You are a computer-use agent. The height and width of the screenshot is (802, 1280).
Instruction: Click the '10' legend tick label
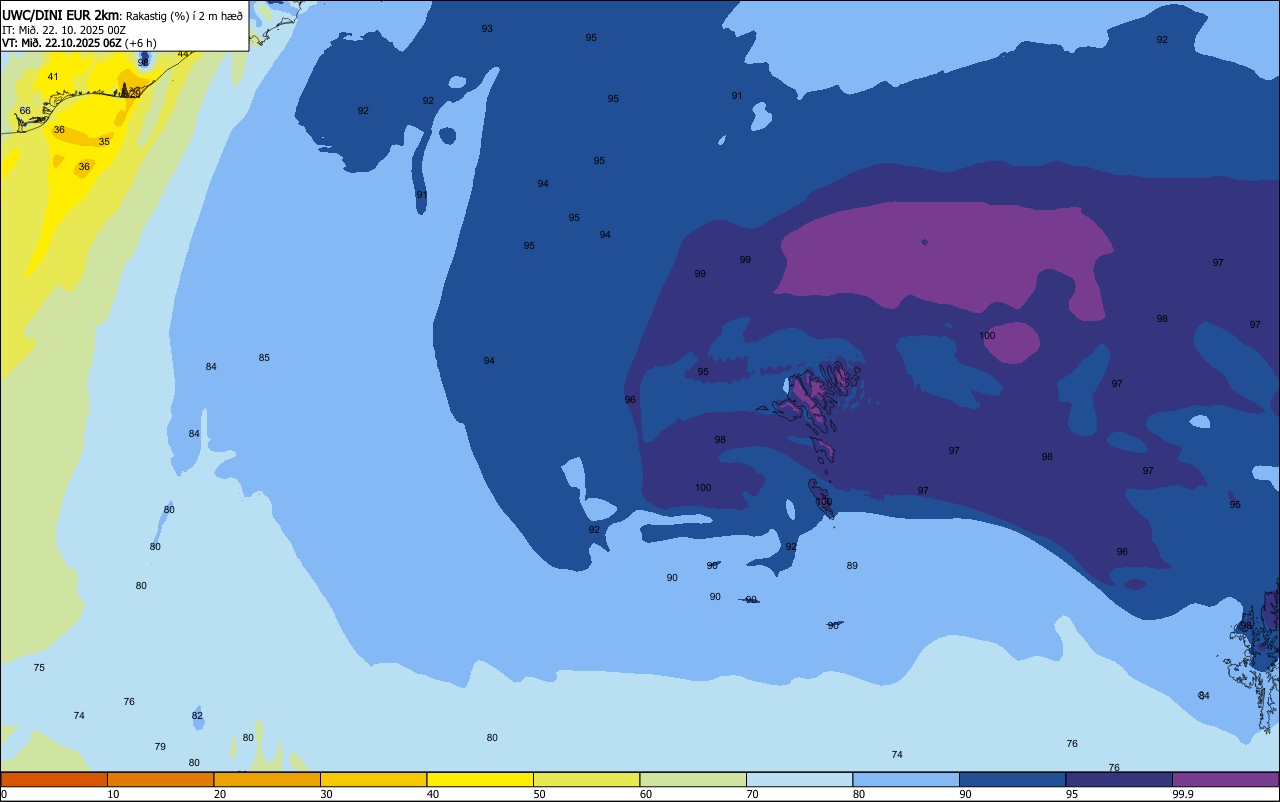114,794
